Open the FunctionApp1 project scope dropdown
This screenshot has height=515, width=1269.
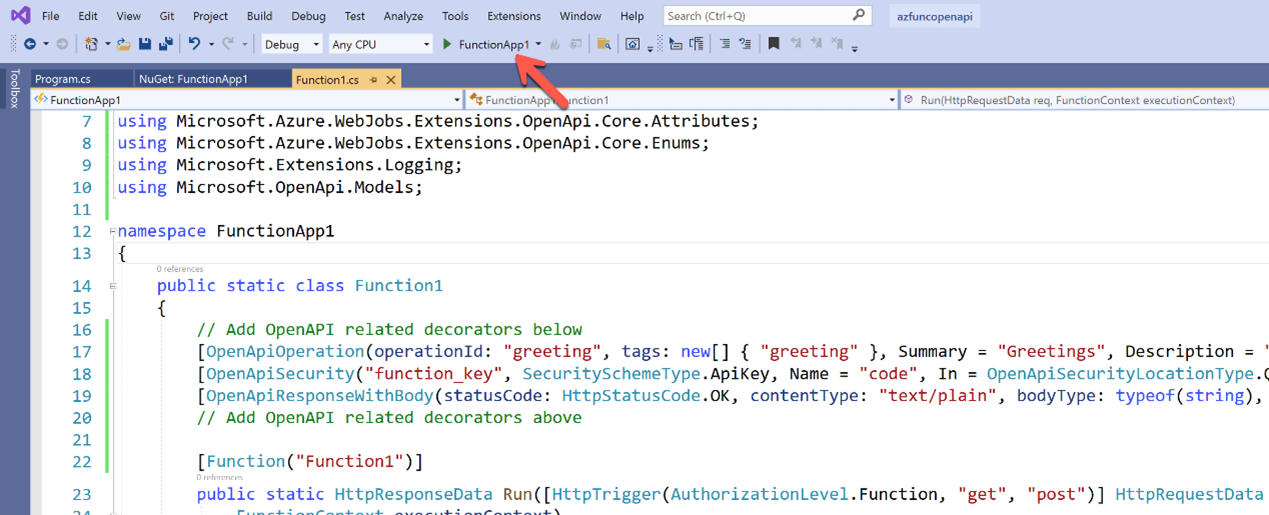click(x=247, y=100)
